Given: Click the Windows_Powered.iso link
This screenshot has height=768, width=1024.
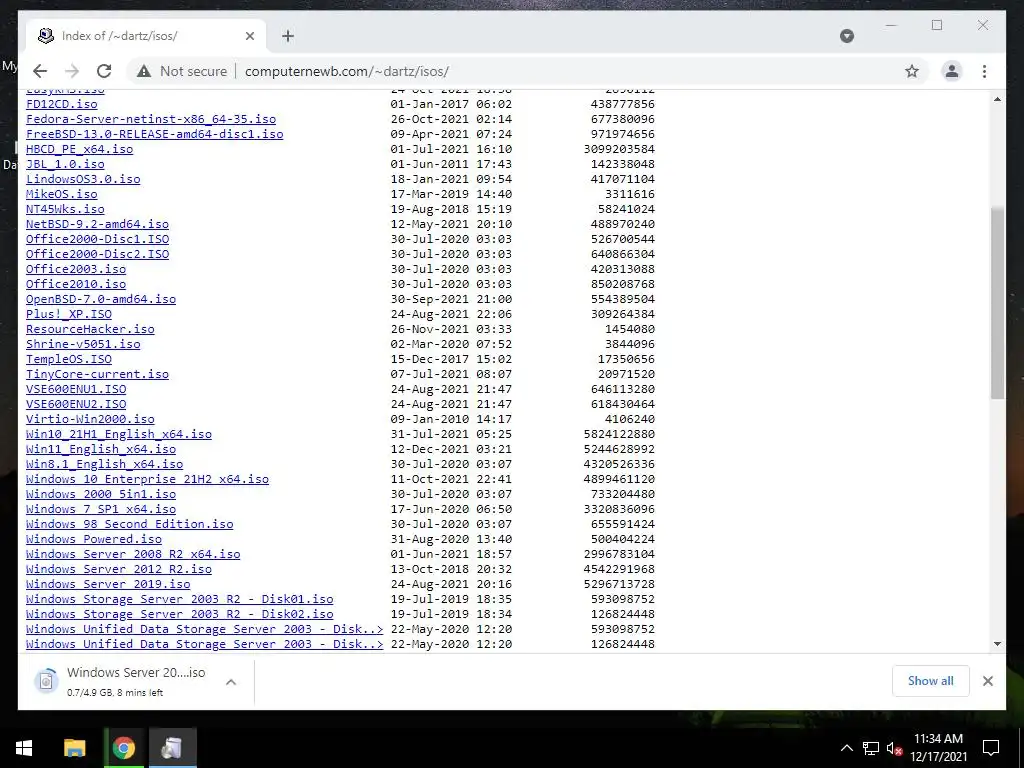Looking at the screenshot, I should click(x=93, y=539).
